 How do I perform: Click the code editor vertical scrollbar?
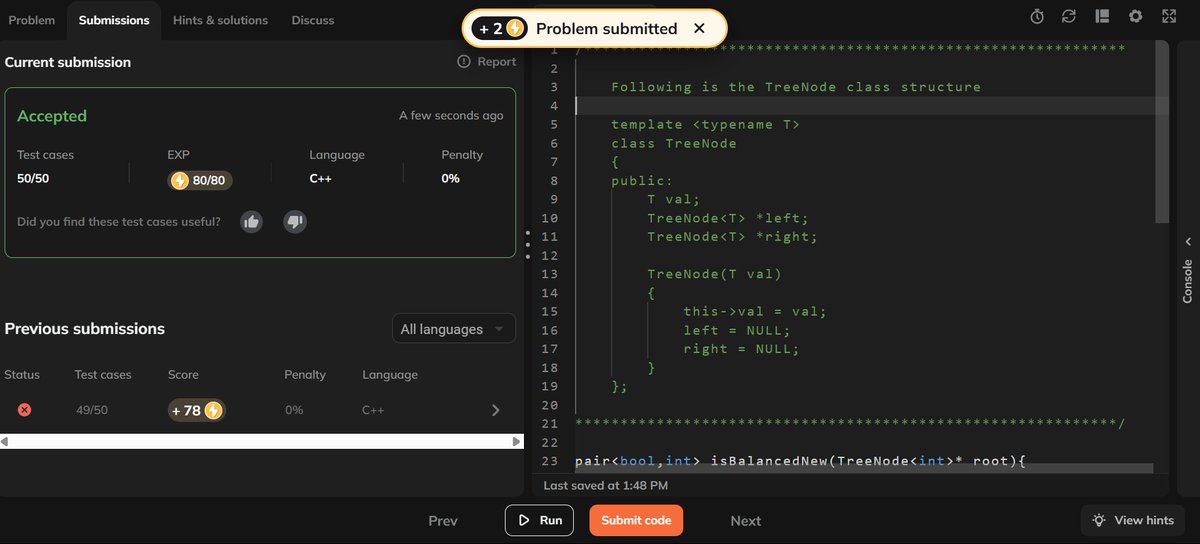click(x=1162, y=132)
